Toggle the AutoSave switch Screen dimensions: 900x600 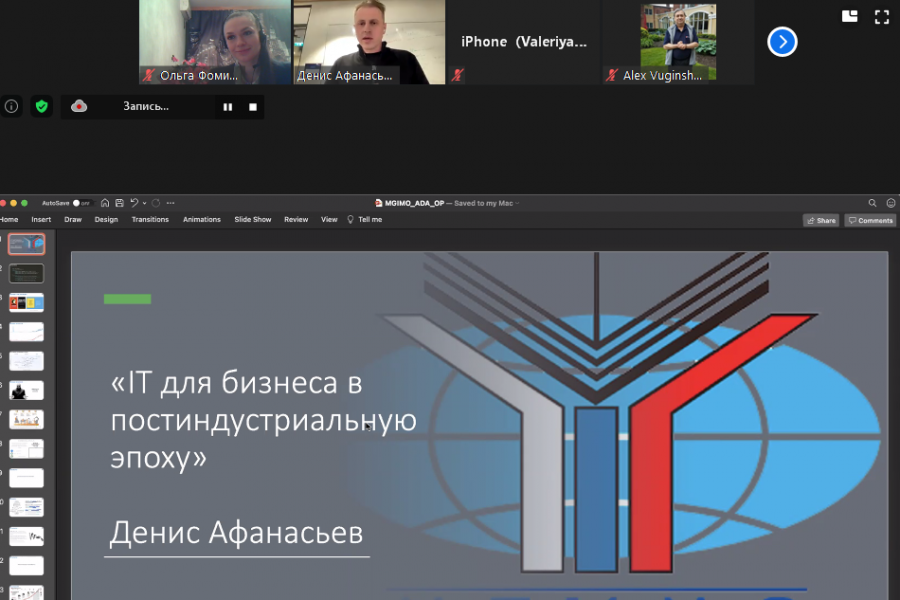tap(82, 203)
